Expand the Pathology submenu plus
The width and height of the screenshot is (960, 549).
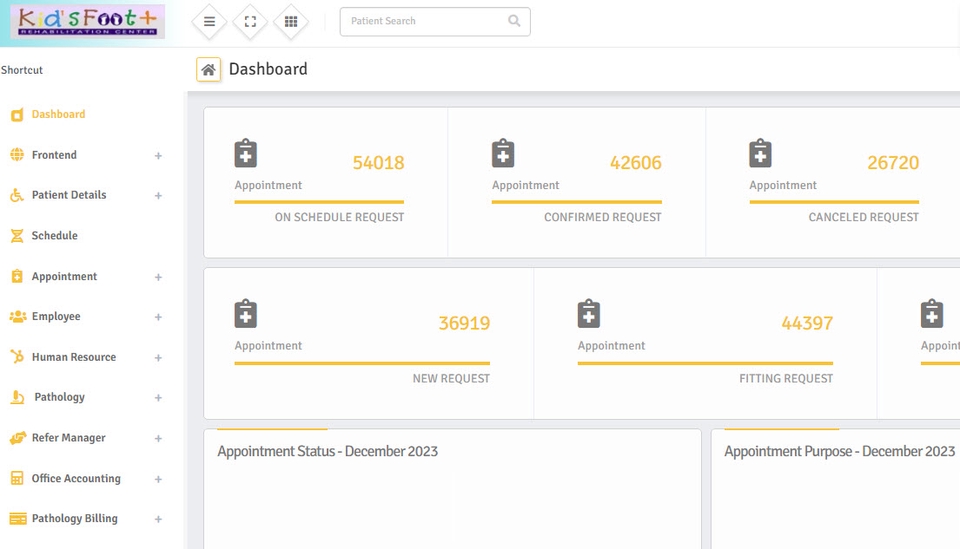(x=158, y=398)
